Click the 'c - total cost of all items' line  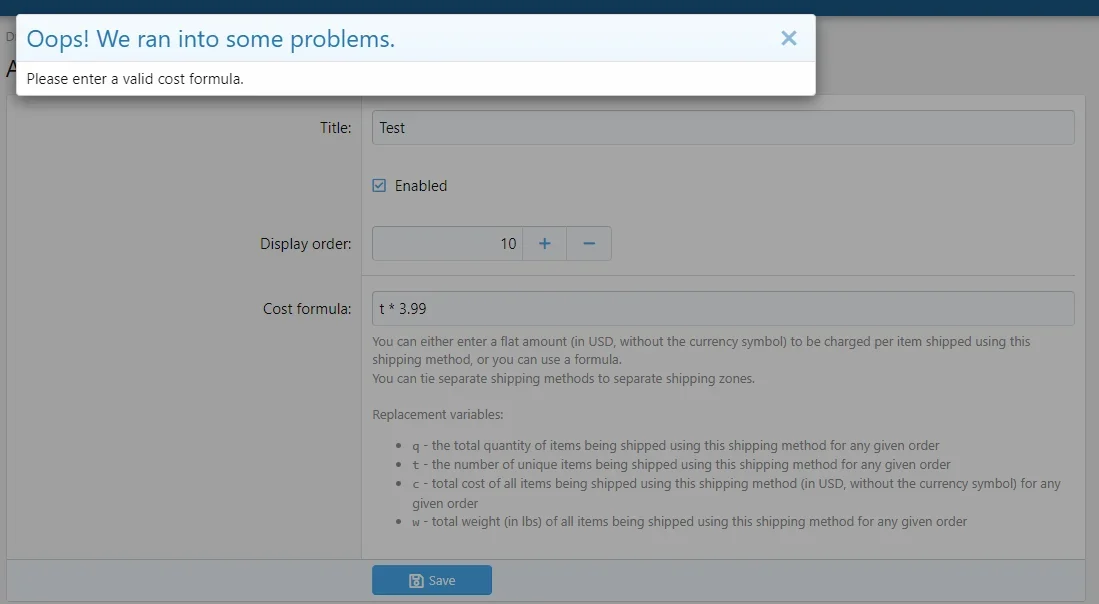point(736,493)
